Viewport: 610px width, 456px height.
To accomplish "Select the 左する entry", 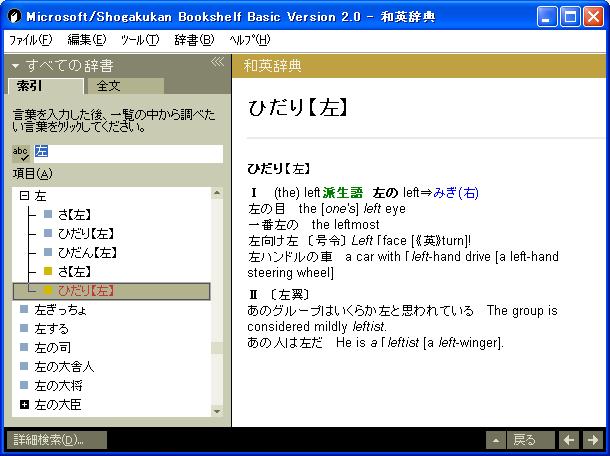I will click(x=52, y=329).
